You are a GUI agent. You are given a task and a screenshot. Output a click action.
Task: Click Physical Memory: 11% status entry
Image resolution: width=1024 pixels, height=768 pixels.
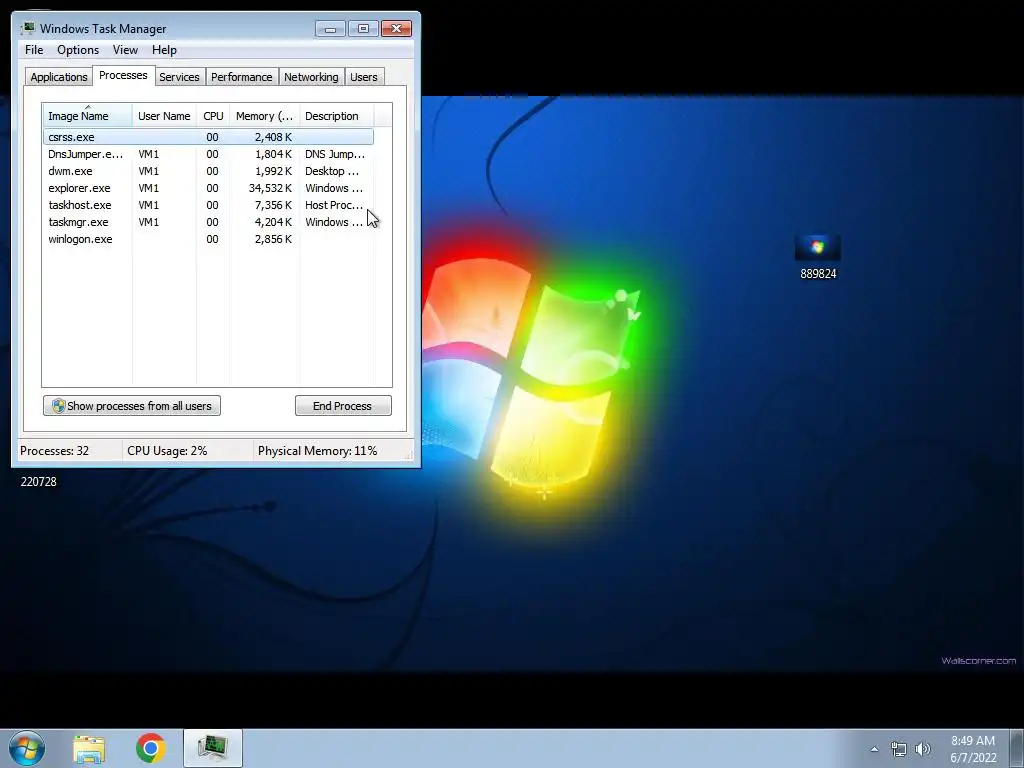(317, 451)
